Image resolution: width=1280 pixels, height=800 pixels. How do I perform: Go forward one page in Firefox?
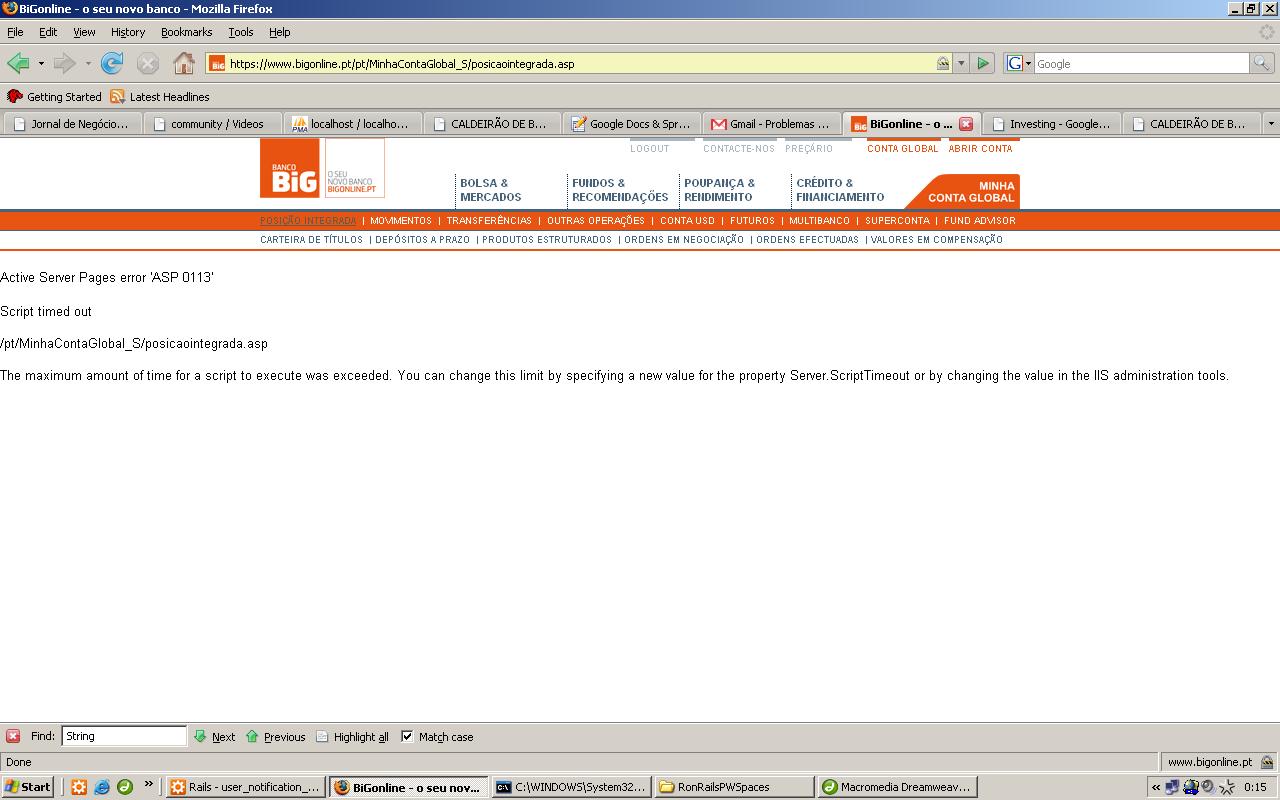[65, 63]
